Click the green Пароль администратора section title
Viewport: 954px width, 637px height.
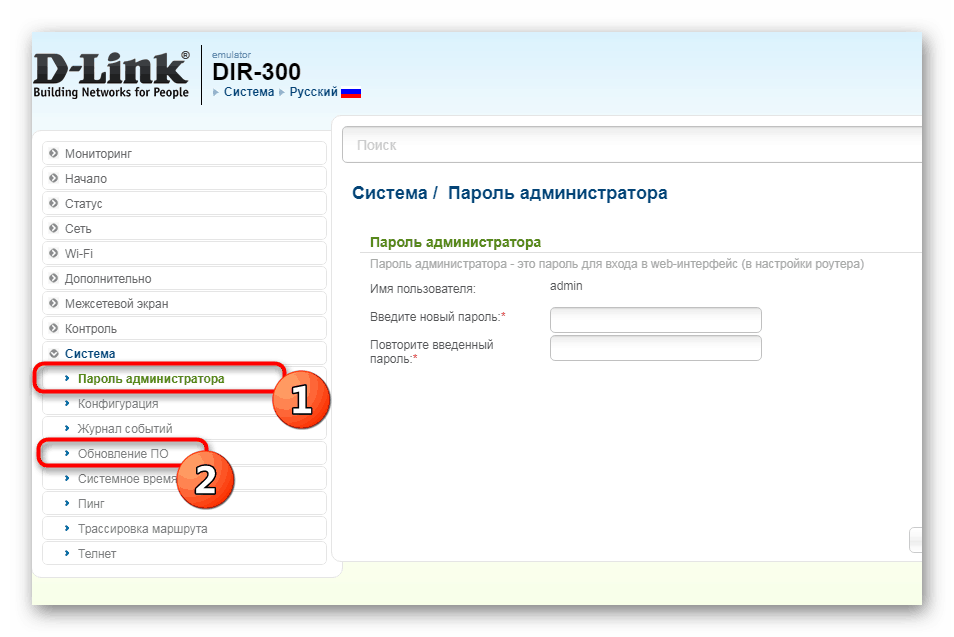455,242
